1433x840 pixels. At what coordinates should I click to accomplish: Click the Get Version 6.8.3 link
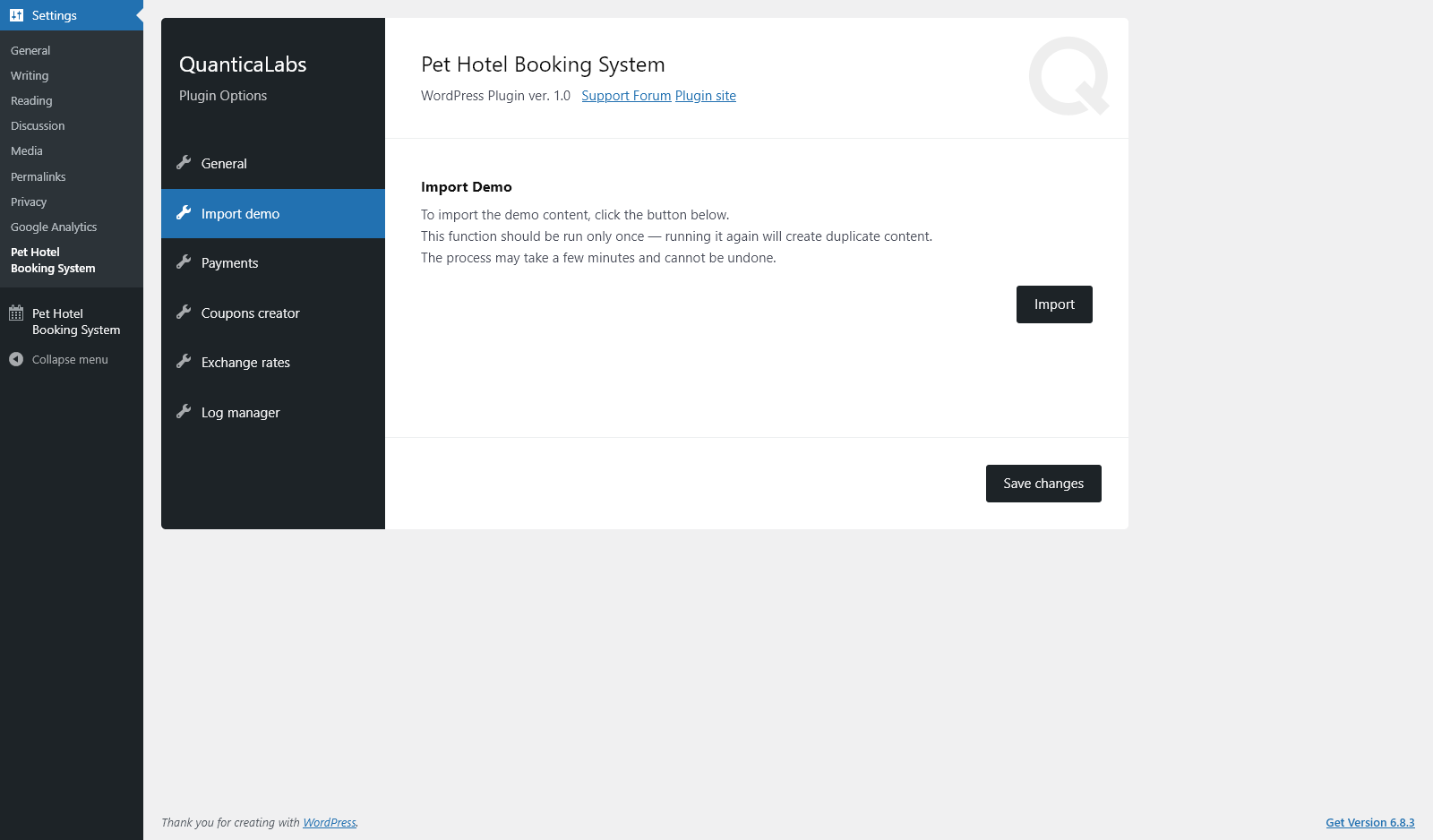pyautogui.click(x=1370, y=823)
